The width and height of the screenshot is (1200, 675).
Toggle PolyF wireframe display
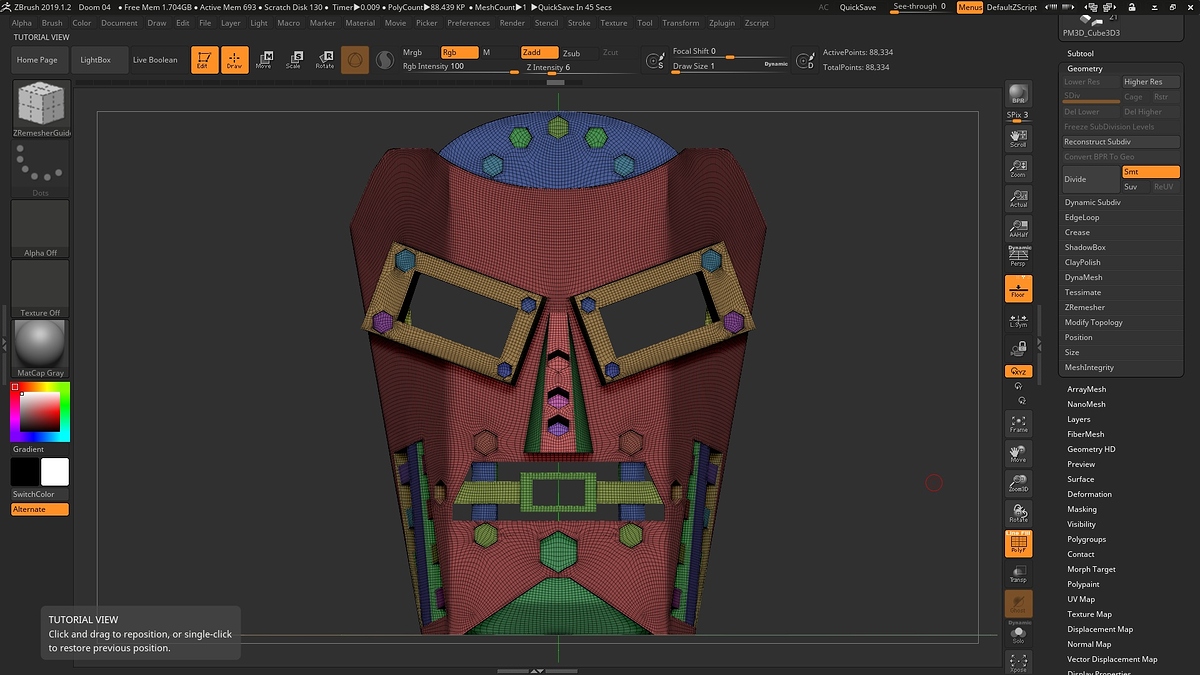click(x=1018, y=543)
